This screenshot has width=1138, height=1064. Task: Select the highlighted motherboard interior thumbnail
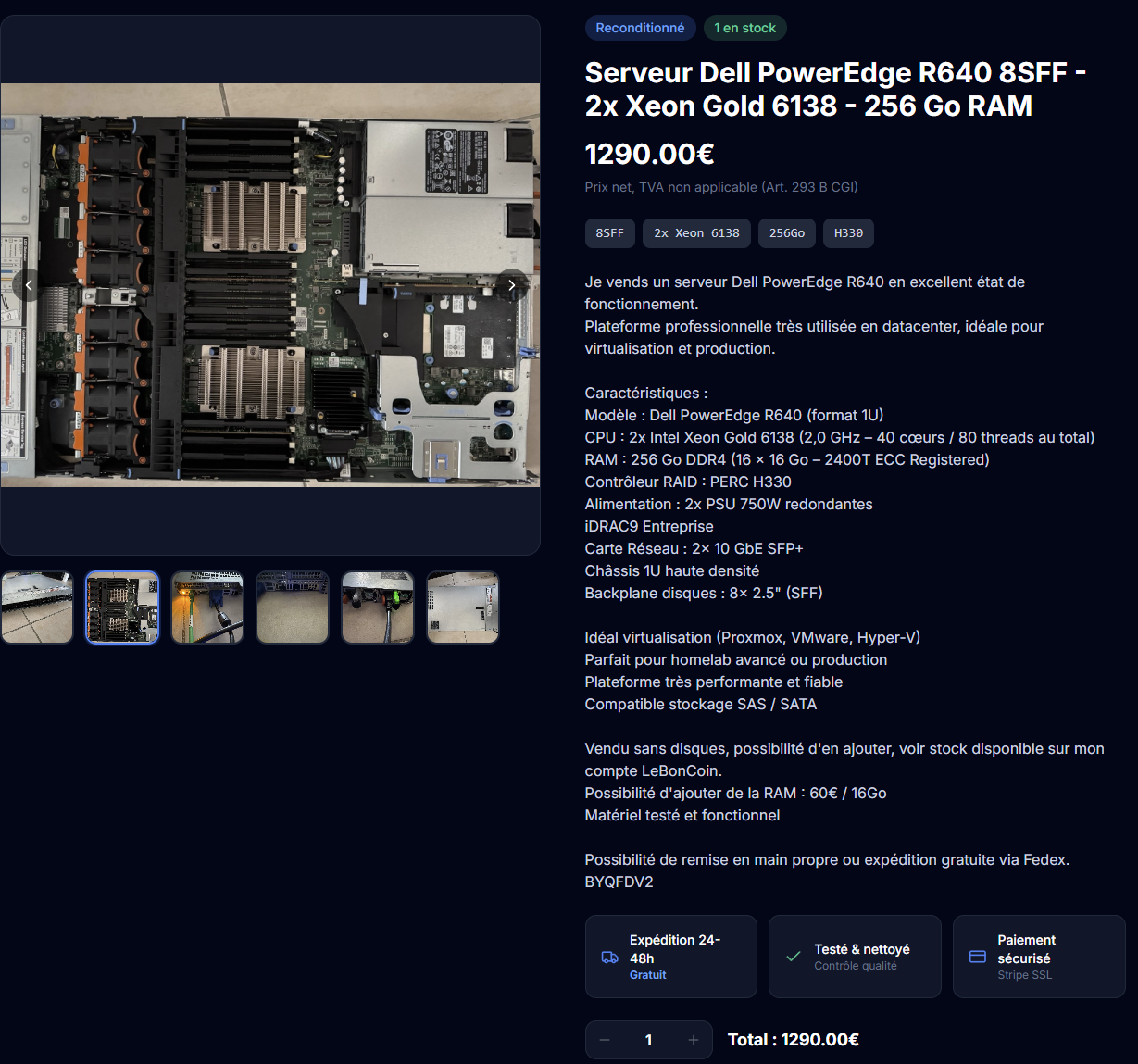(122, 607)
